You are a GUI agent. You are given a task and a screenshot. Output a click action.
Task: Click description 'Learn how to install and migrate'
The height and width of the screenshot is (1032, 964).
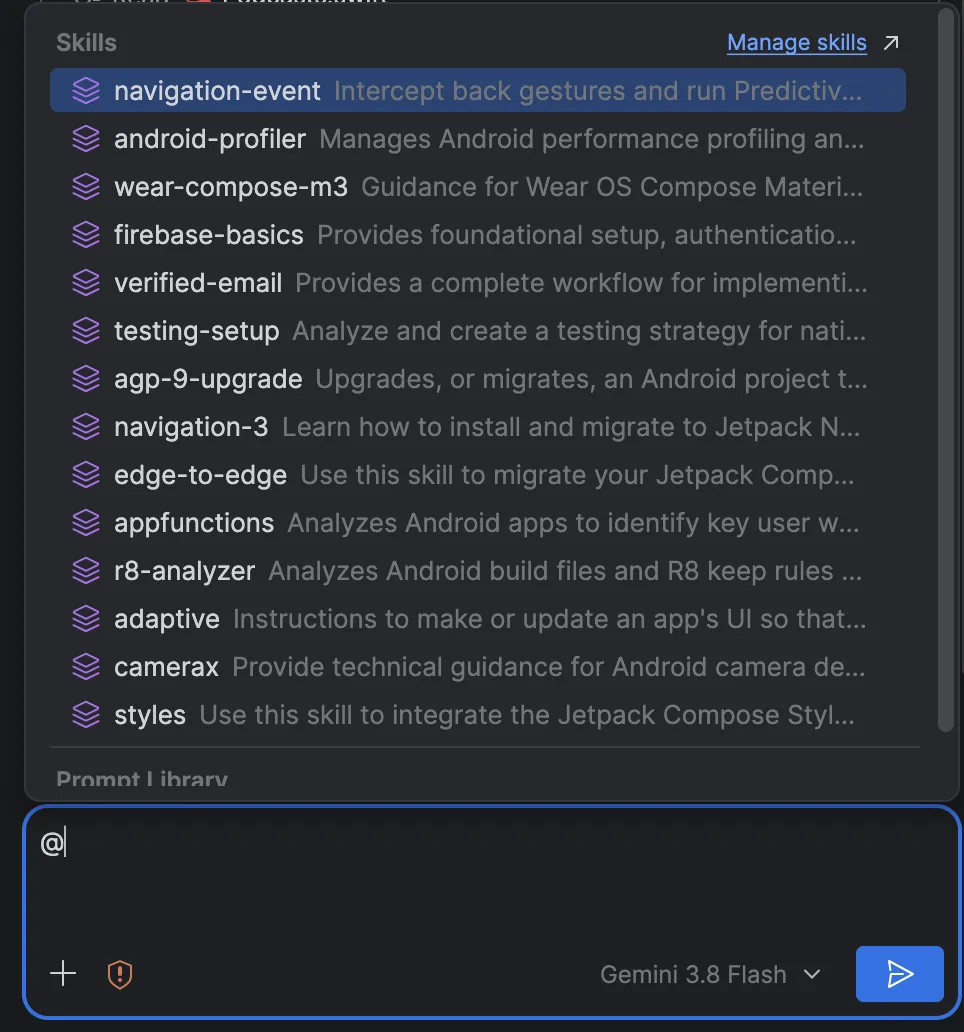pos(478,427)
